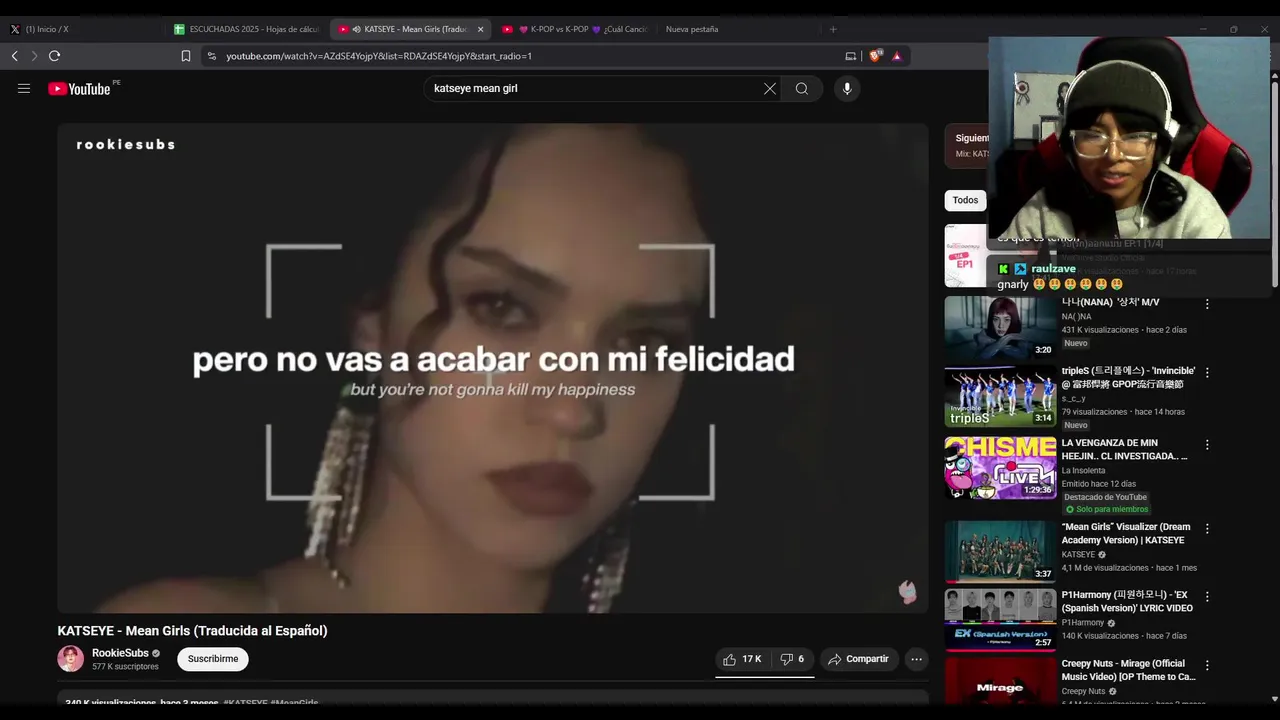This screenshot has width=1280, height=720.
Task: View site information icon in address bar
Action: pyautogui.click(x=211, y=56)
